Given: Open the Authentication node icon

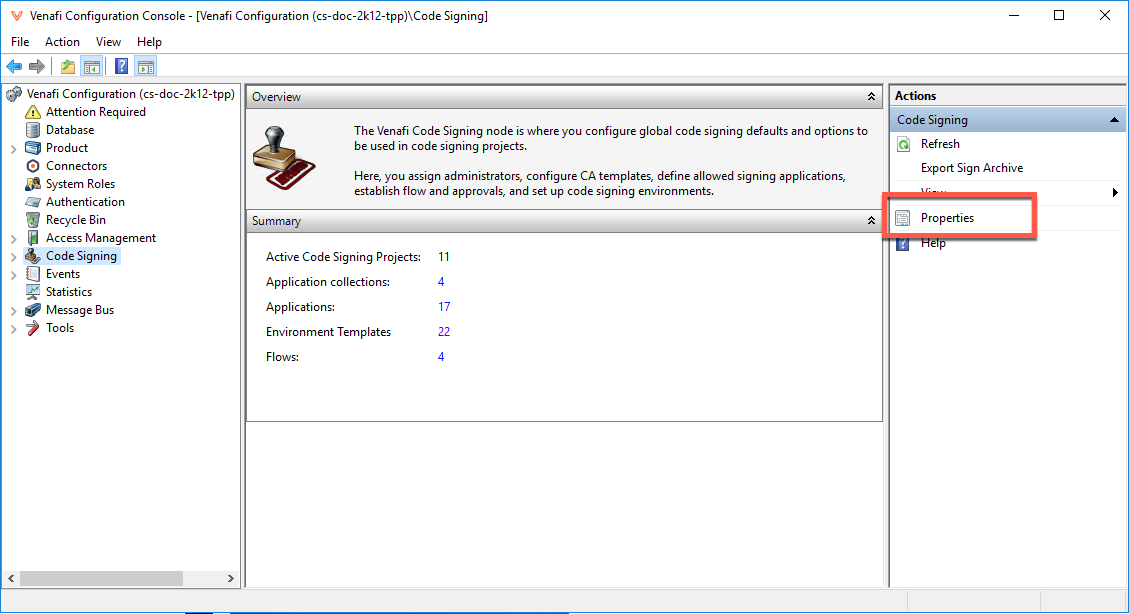Looking at the screenshot, I should click(32, 202).
